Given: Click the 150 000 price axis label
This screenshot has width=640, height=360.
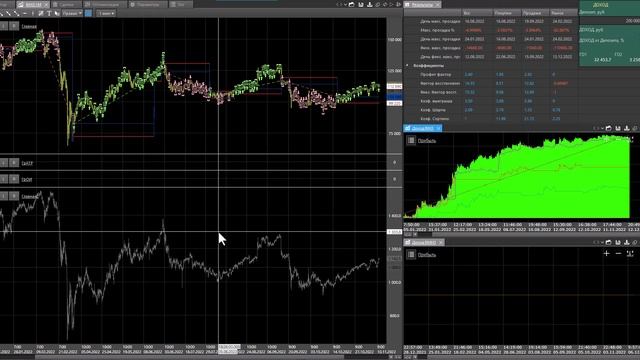Looking at the screenshot, I should [394, 40].
